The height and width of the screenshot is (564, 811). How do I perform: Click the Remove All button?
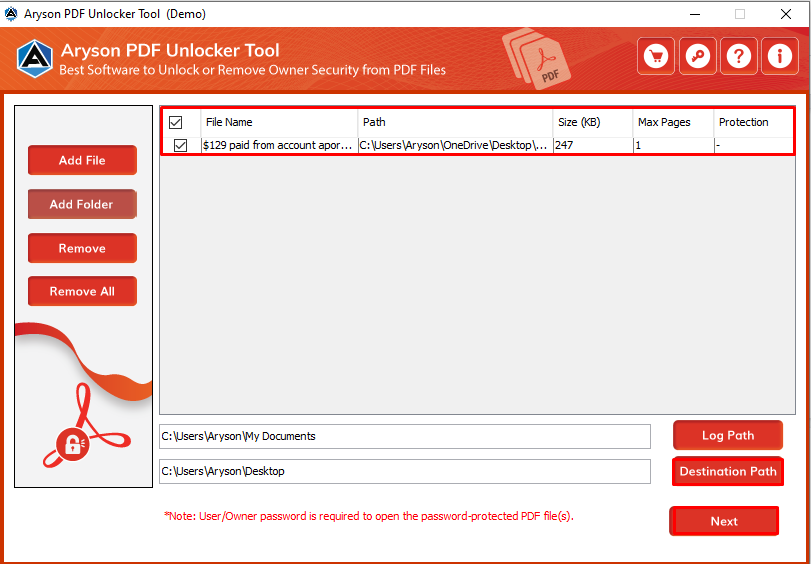point(82,291)
